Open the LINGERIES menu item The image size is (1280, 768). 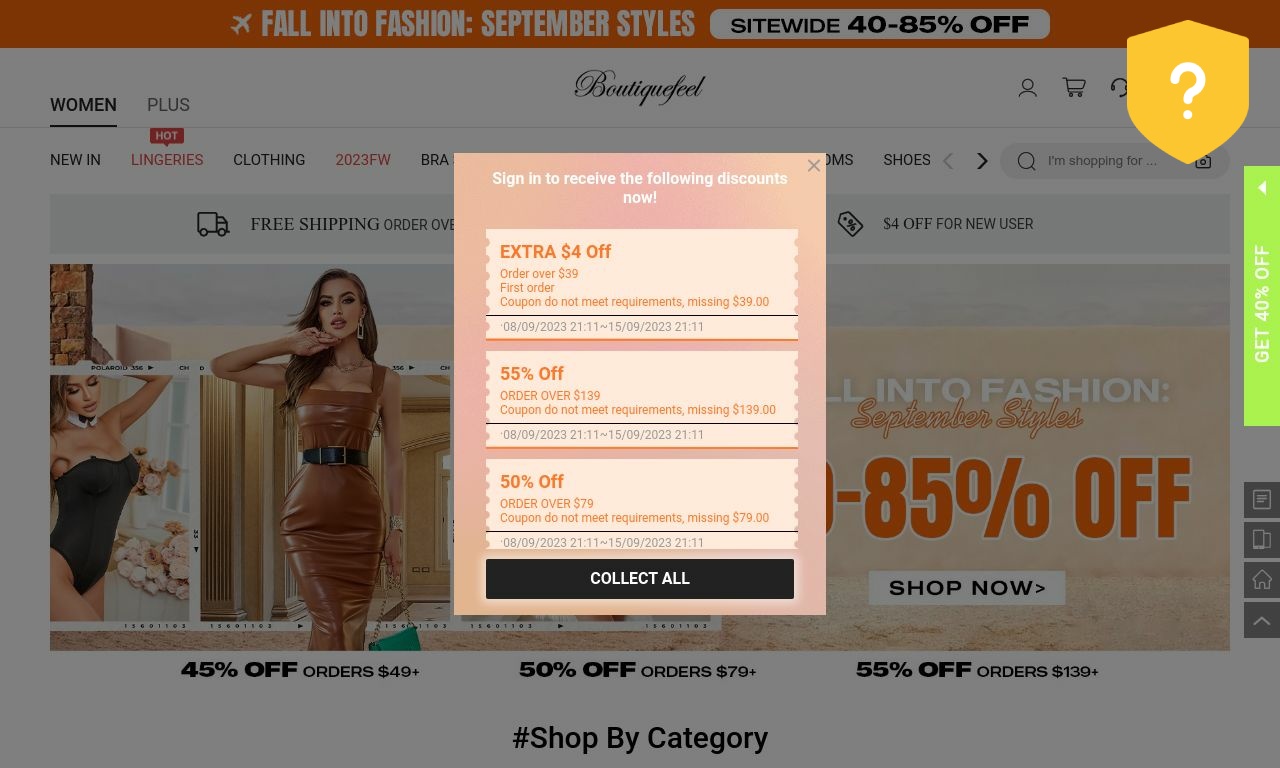click(167, 160)
